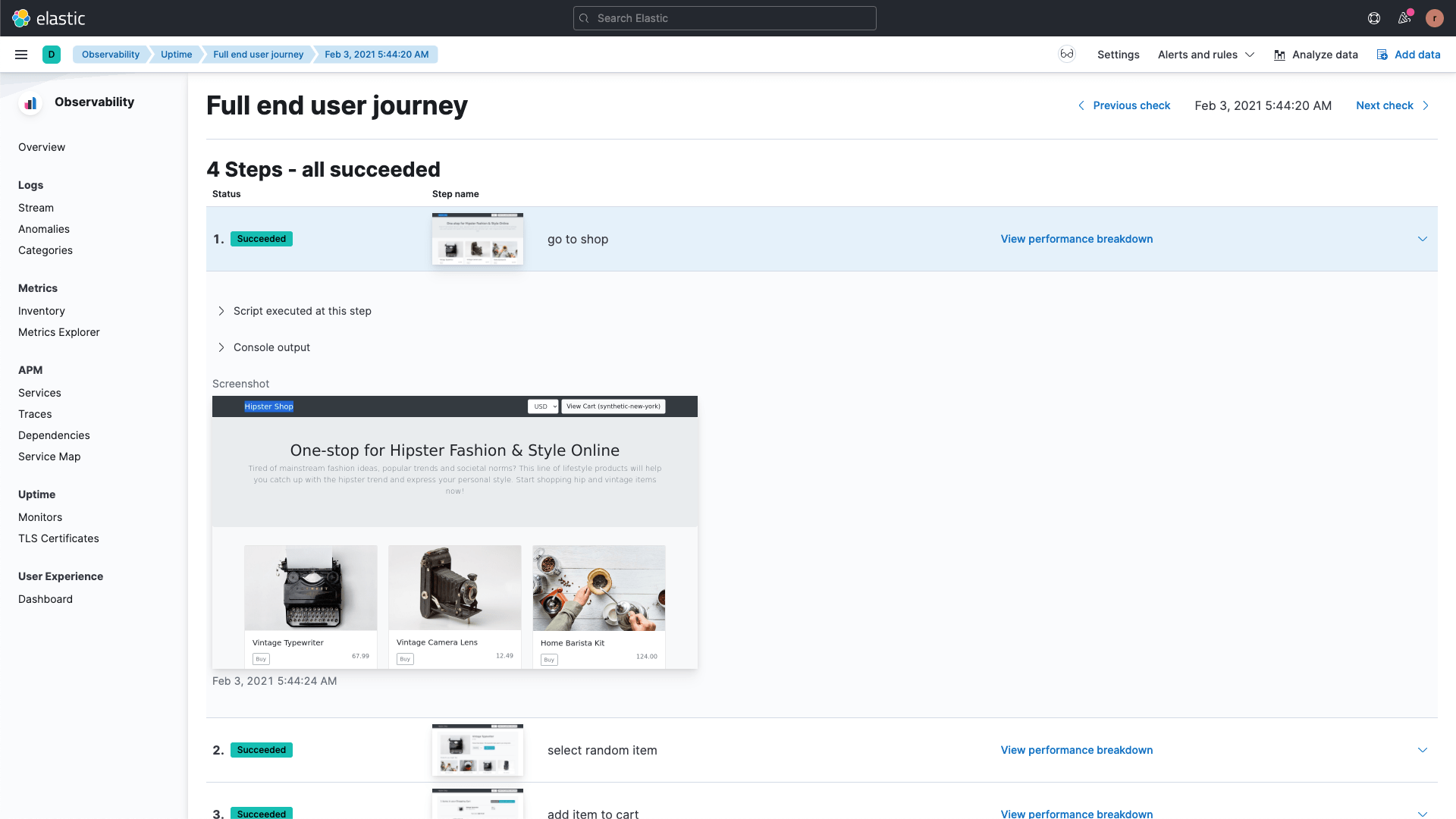Open the user avatar menu
The width and height of the screenshot is (1456, 819).
pos(1435,18)
